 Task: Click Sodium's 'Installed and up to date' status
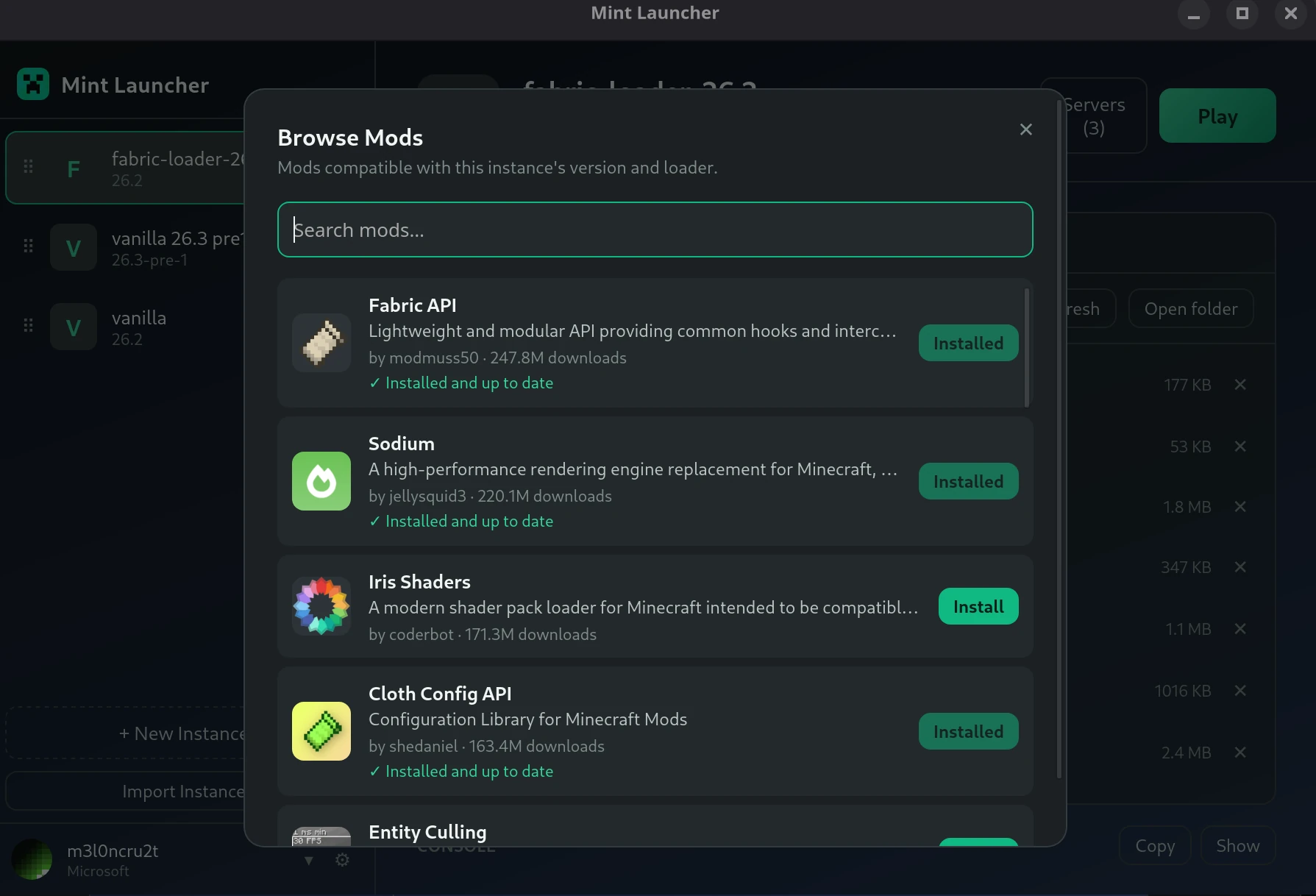(x=461, y=521)
